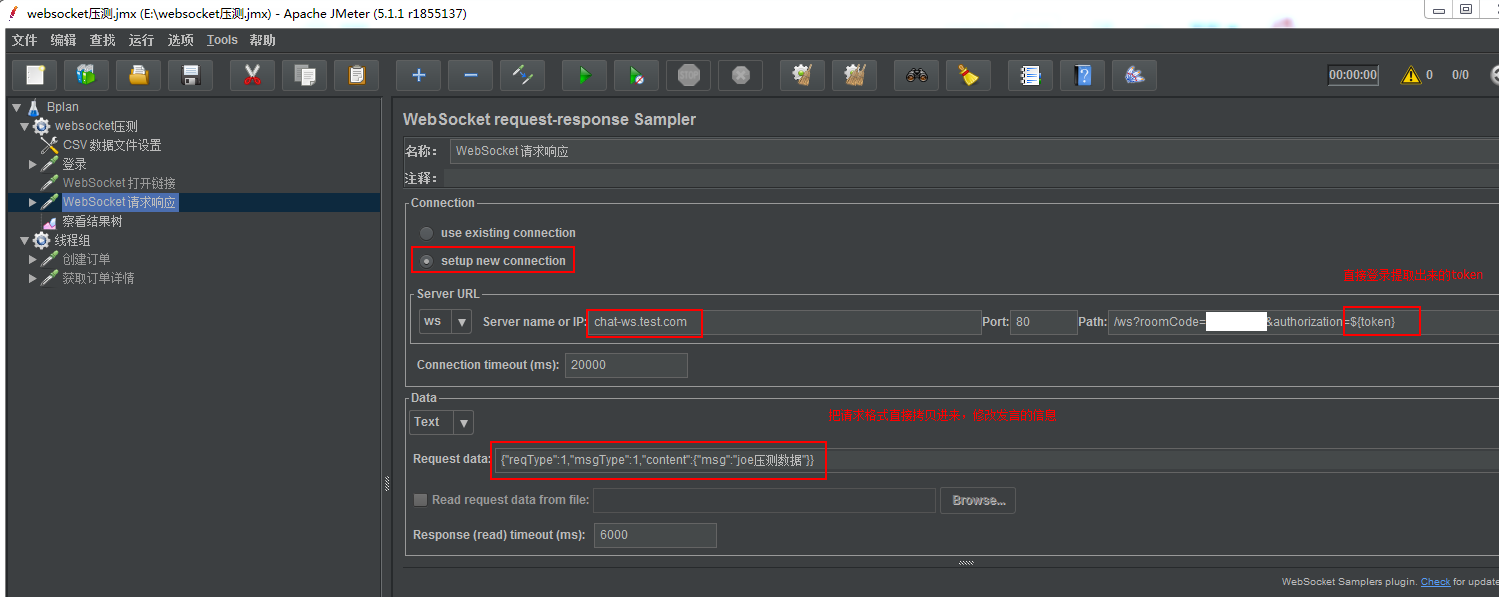Image resolution: width=1499 pixels, height=597 pixels.
Task: Open the 帮助 menu
Action: click(262, 40)
